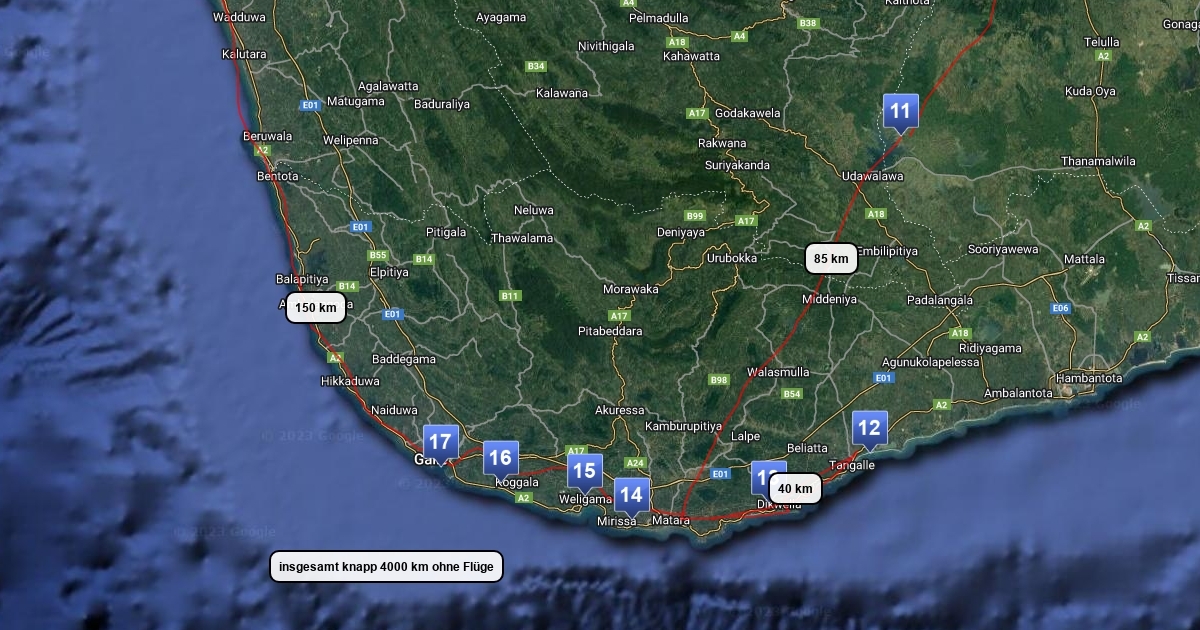Viewport: 1200px width, 630px height.
Task: Click the 85 km distance label
Action: tap(831, 259)
